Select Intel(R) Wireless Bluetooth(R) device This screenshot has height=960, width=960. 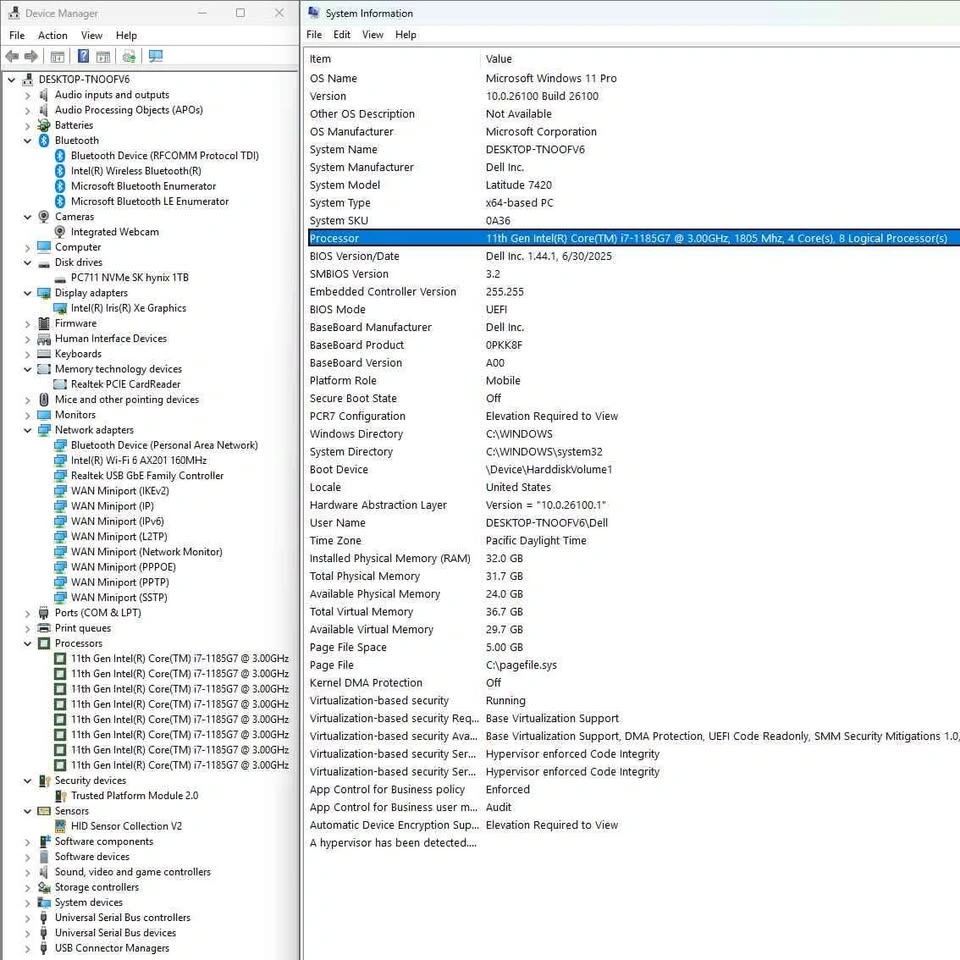click(x=135, y=171)
